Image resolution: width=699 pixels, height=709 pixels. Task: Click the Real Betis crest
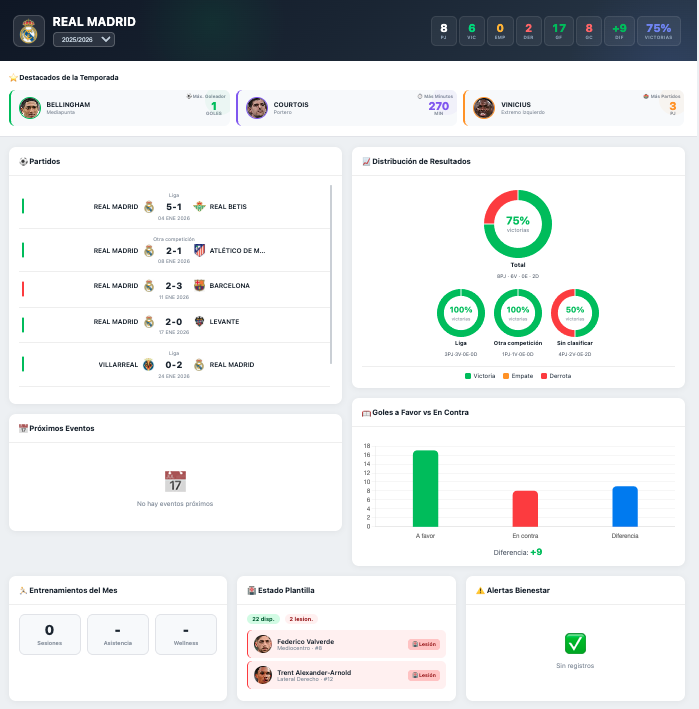click(x=199, y=207)
